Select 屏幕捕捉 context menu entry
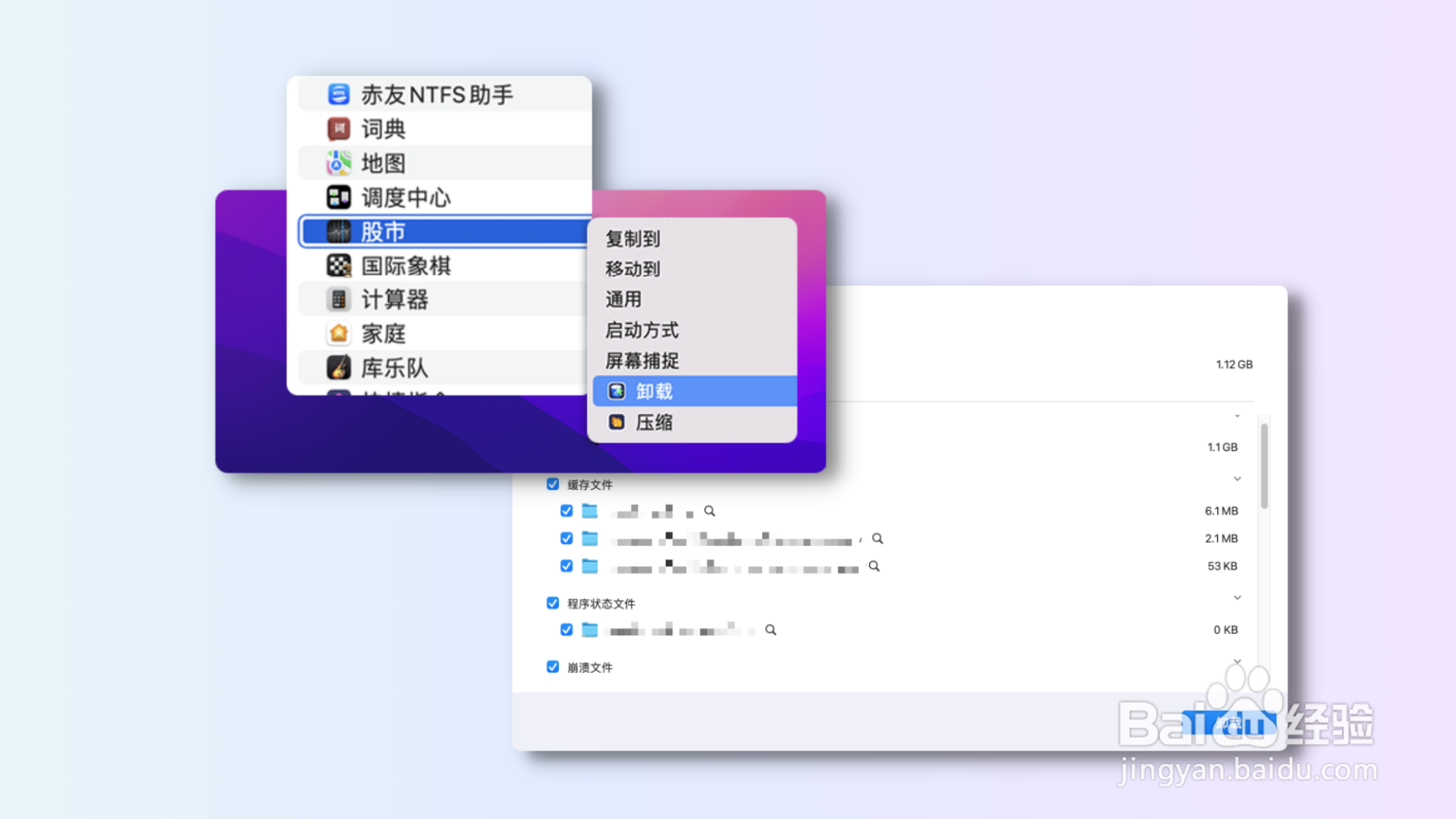This screenshot has width=1456, height=819. coord(692,361)
